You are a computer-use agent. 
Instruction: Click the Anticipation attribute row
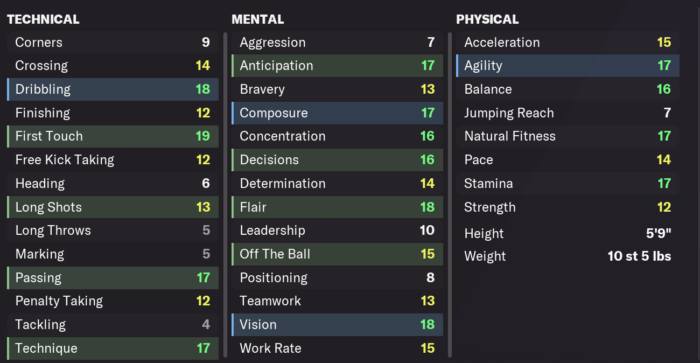click(x=338, y=66)
